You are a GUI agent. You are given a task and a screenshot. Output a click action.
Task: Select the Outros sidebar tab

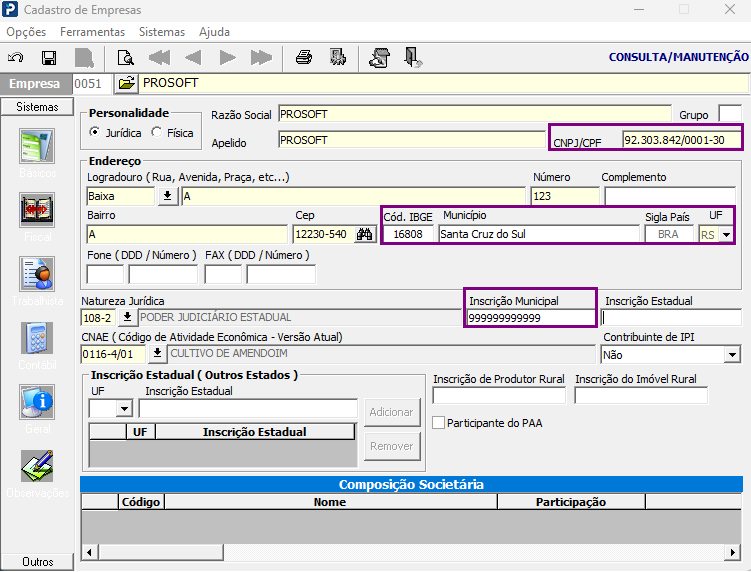click(37, 561)
